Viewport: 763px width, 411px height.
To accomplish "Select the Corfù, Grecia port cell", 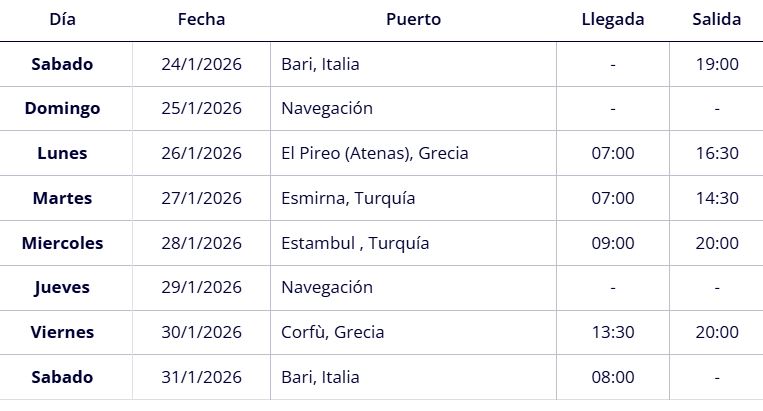I will tap(333, 332).
